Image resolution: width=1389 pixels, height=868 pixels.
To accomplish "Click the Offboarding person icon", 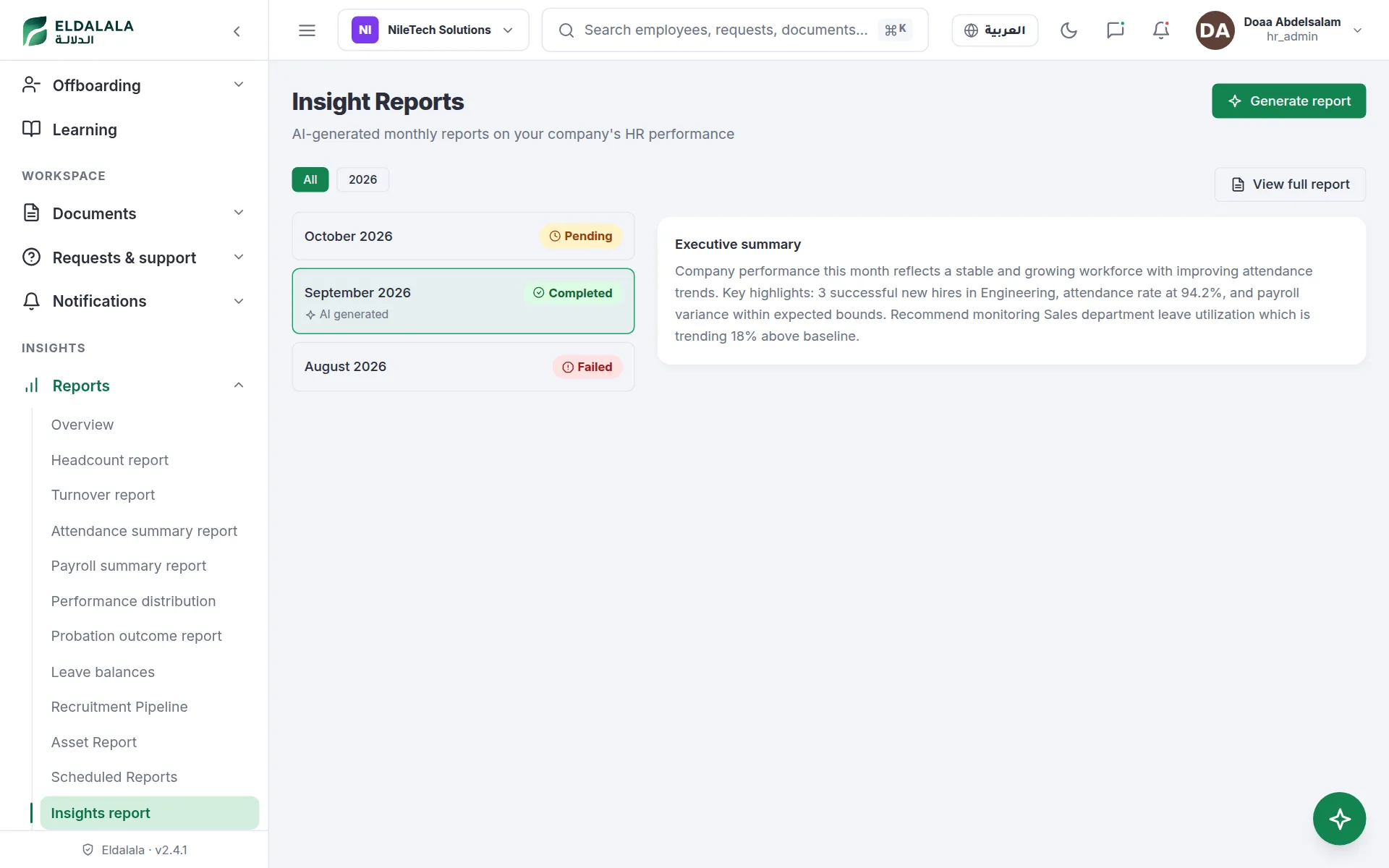I will (x=31, y=85).
